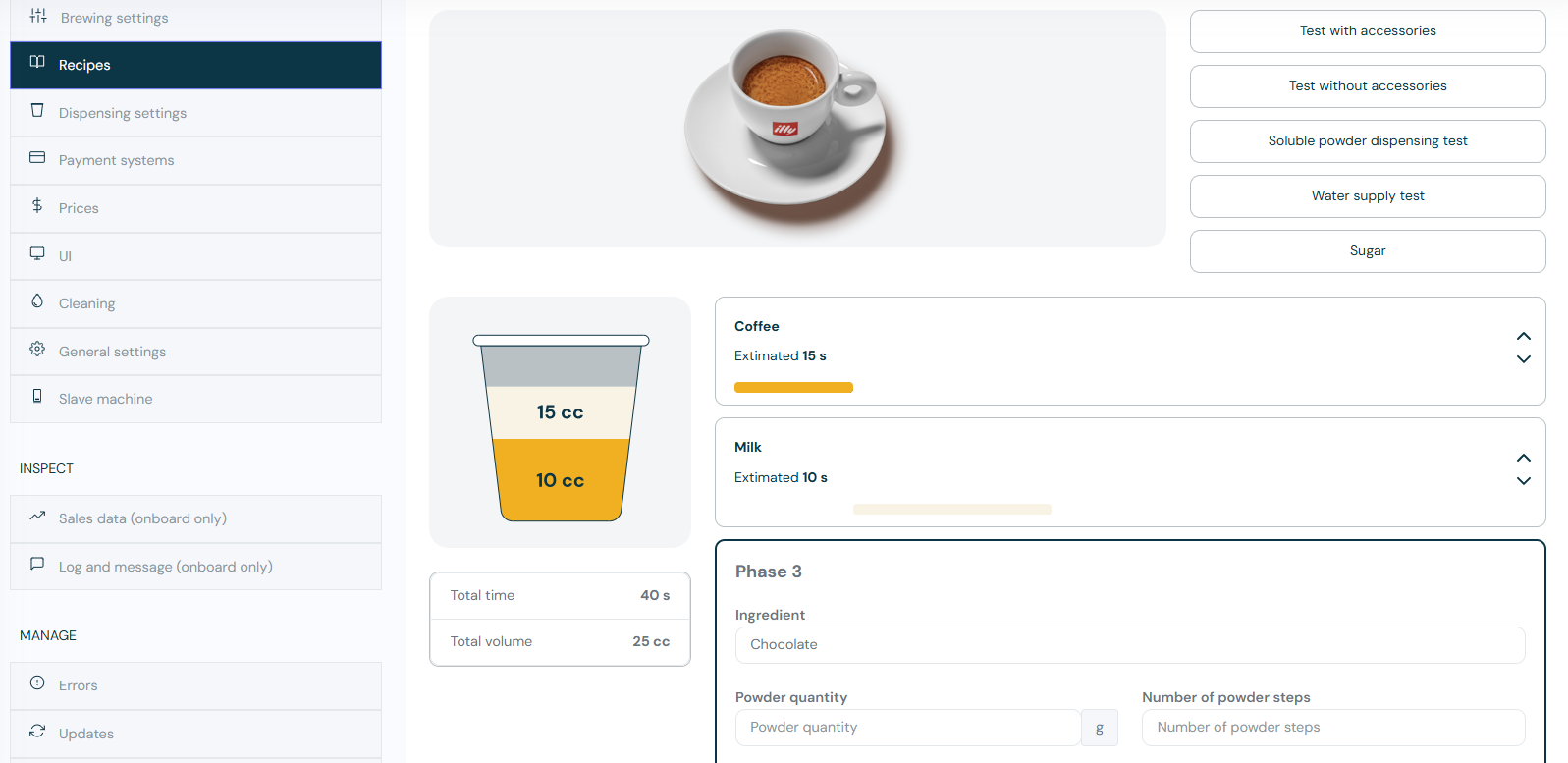This screenshot has width=1568, height=763.
Task: Click the orange Coffee timeline bar
Action: click(x=793, y=388)
